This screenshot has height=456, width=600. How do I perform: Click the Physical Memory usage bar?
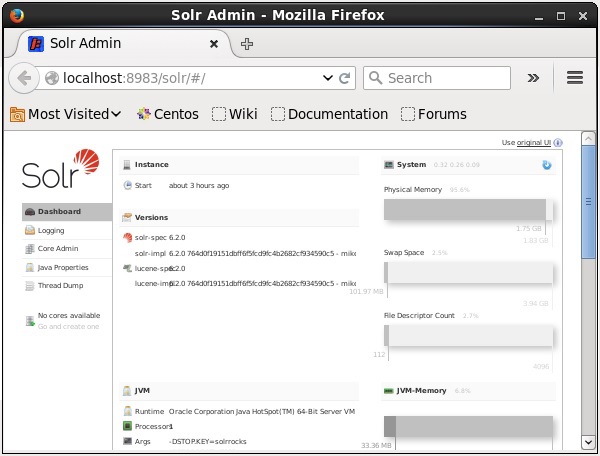point(465,209)
